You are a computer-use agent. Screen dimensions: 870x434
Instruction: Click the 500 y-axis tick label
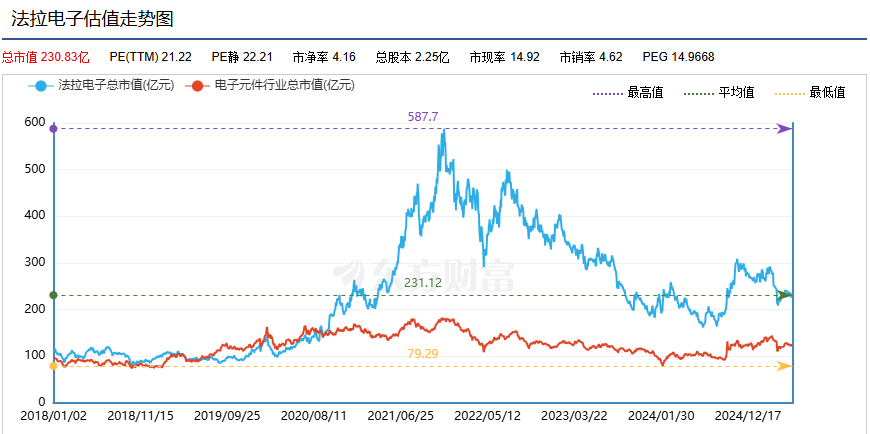(34, 169)
